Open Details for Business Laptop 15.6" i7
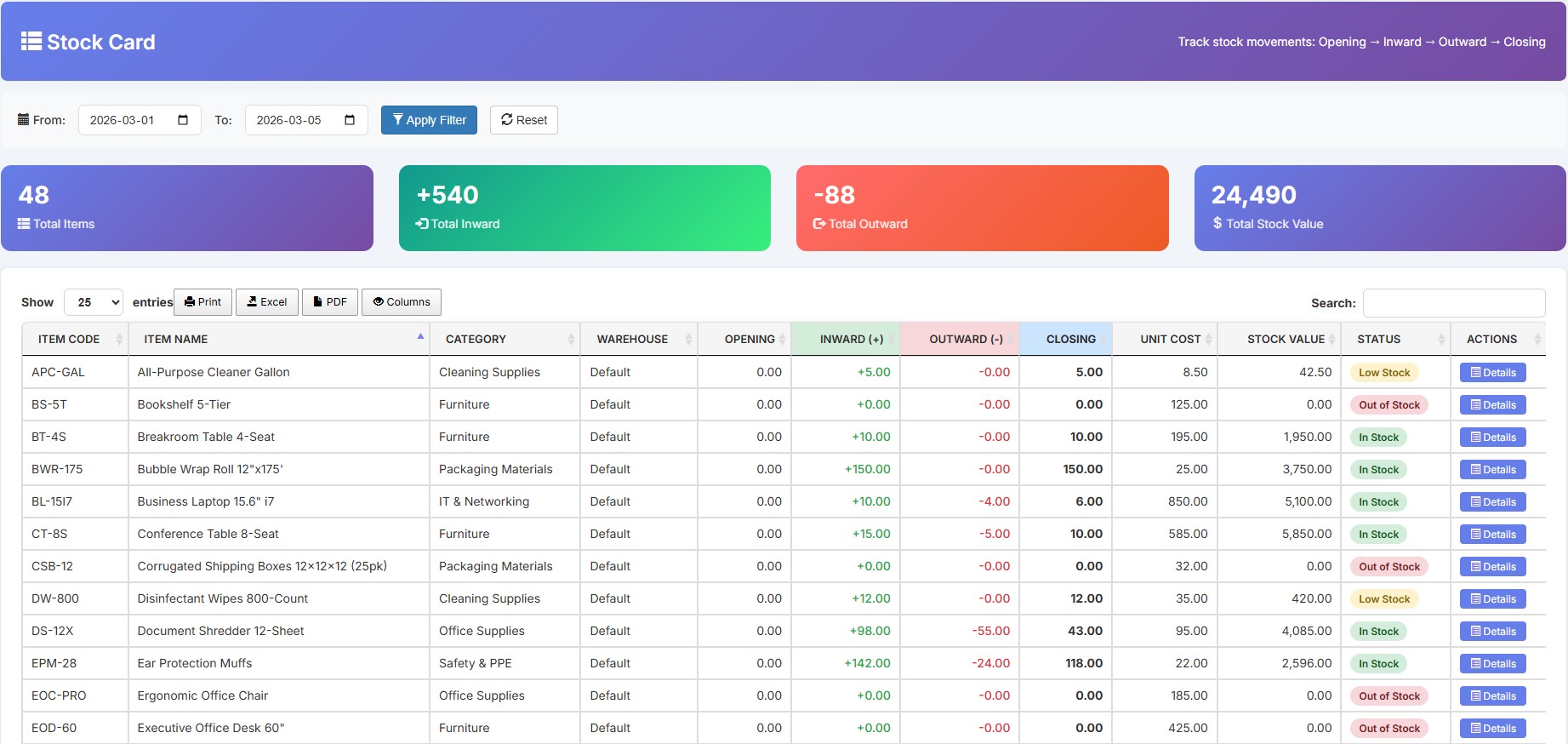The height and width of the screenshot is (744, 1568). (x=1492, y=502)
